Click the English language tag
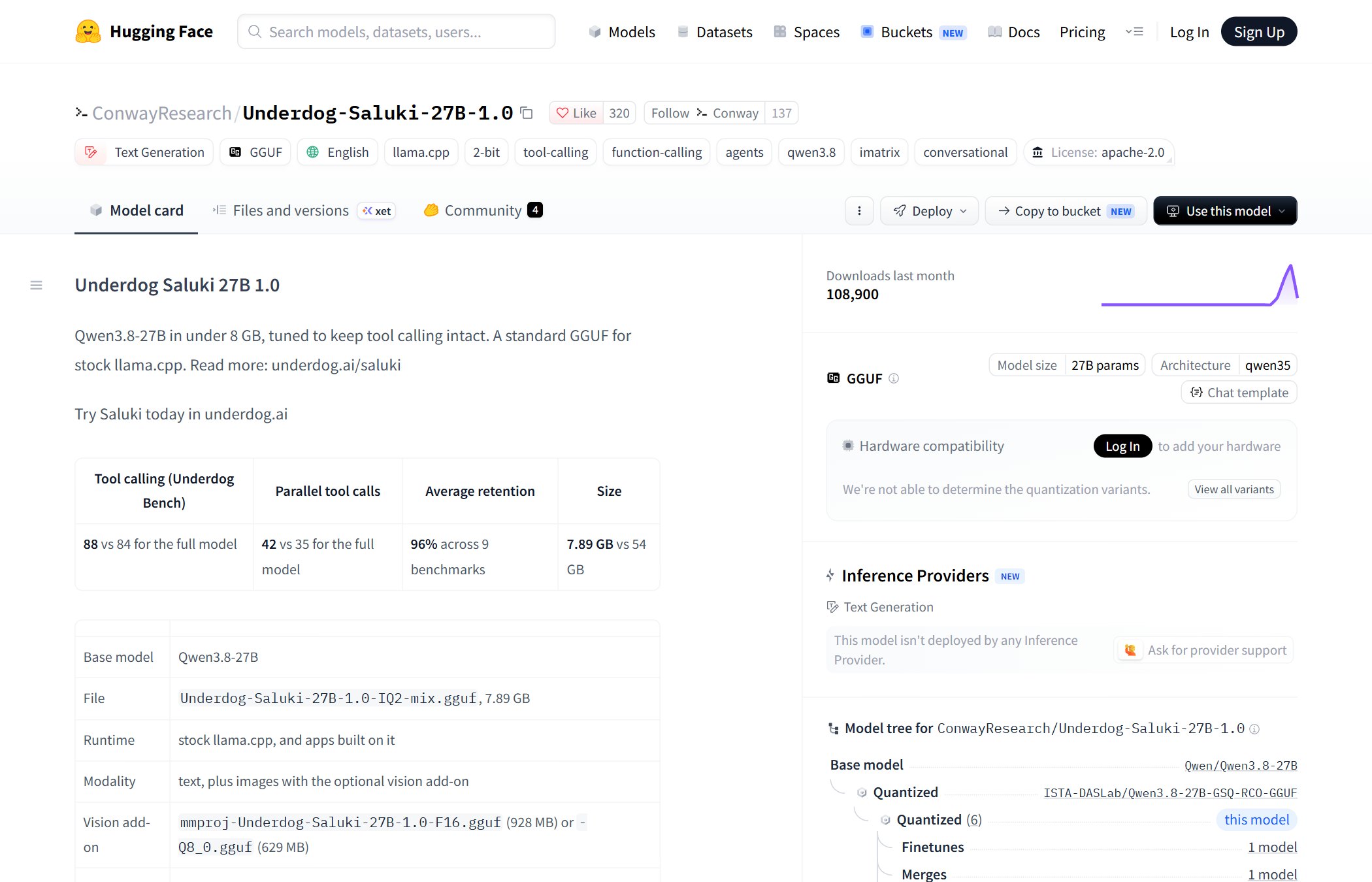This screenshot has height=882, width=1372. coord(338,152)
